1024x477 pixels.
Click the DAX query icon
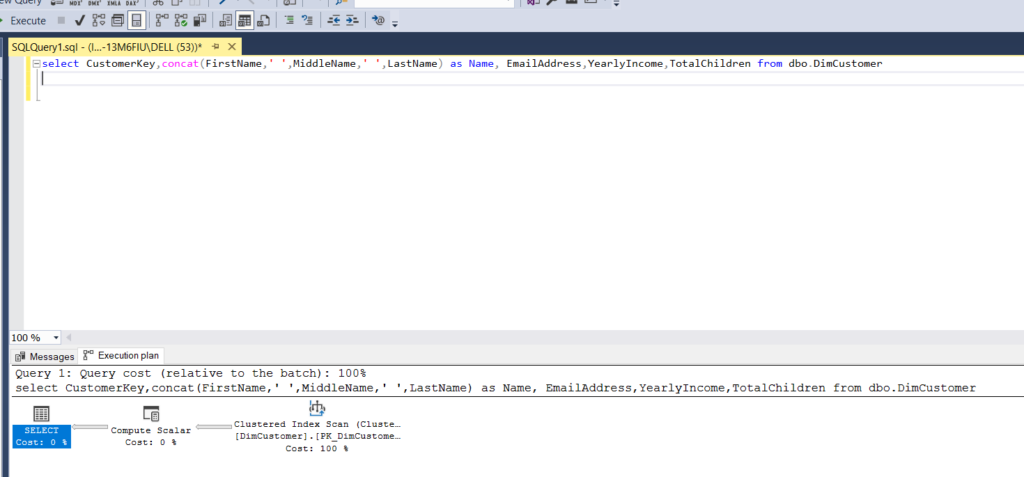point(132,3)
